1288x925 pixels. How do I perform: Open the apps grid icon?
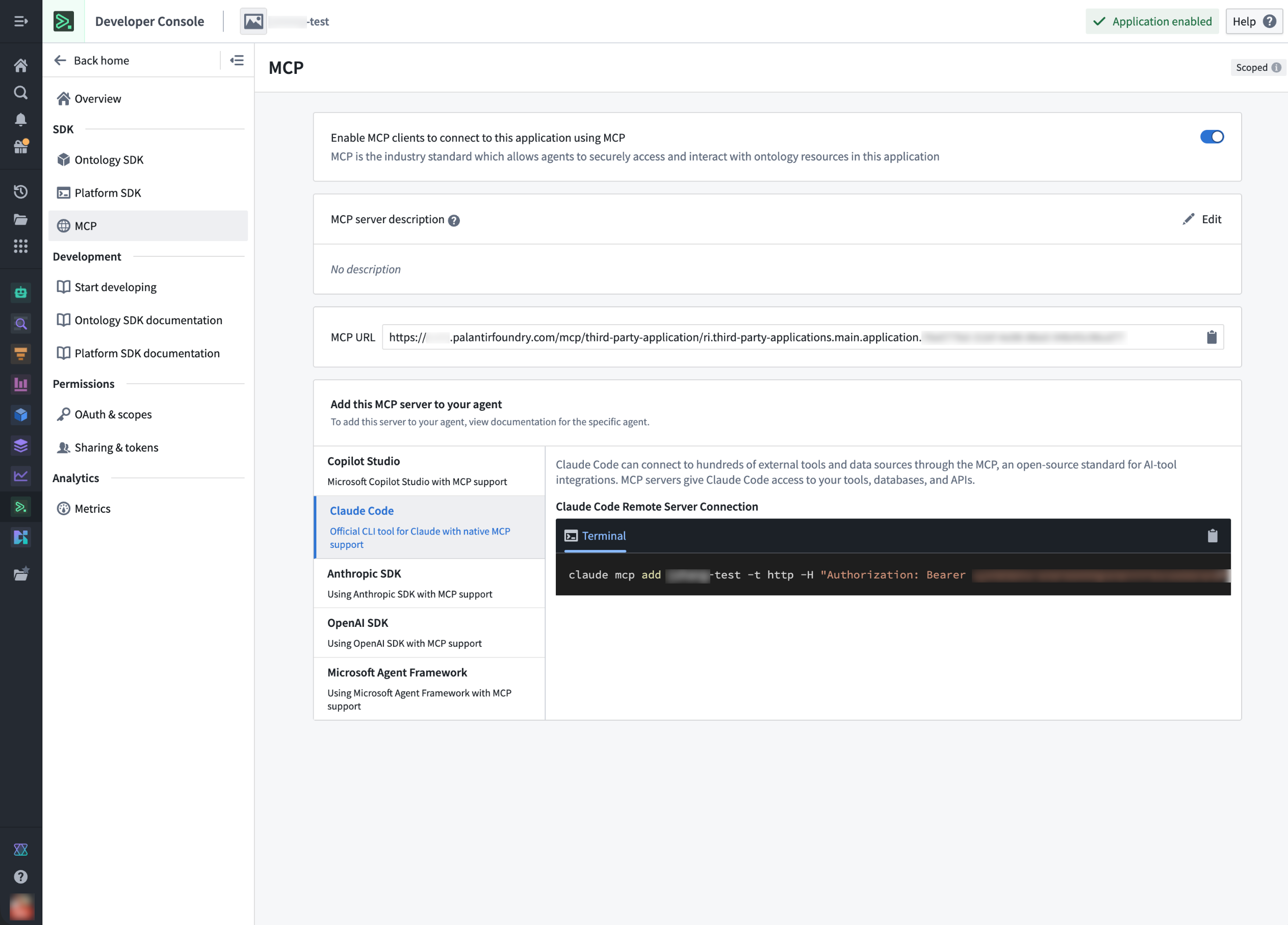[x=21, y=246]
